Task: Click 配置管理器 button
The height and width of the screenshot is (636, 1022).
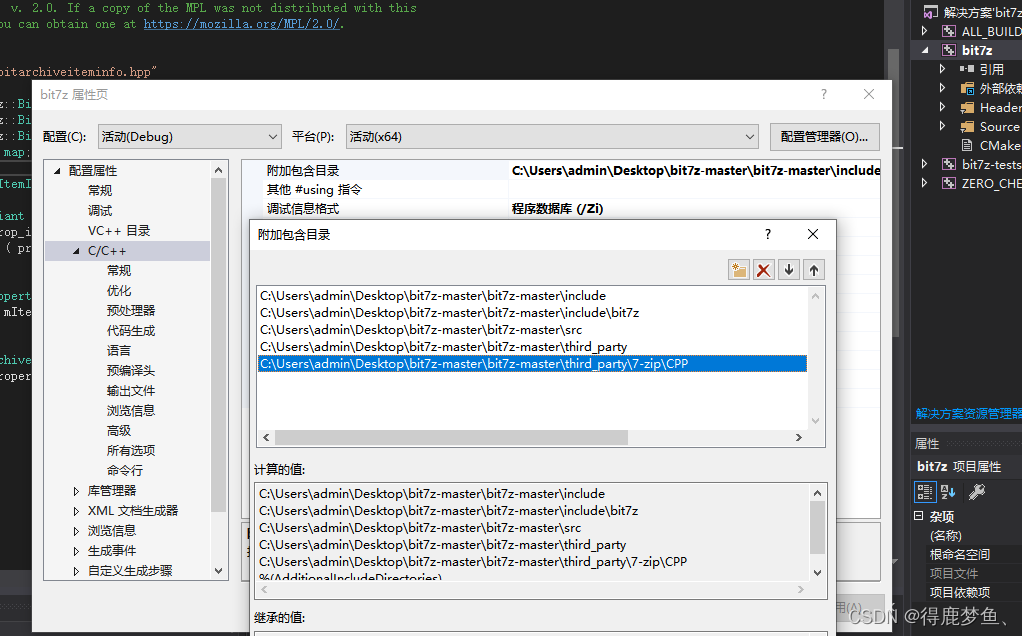Action: (x=825, y=137)
